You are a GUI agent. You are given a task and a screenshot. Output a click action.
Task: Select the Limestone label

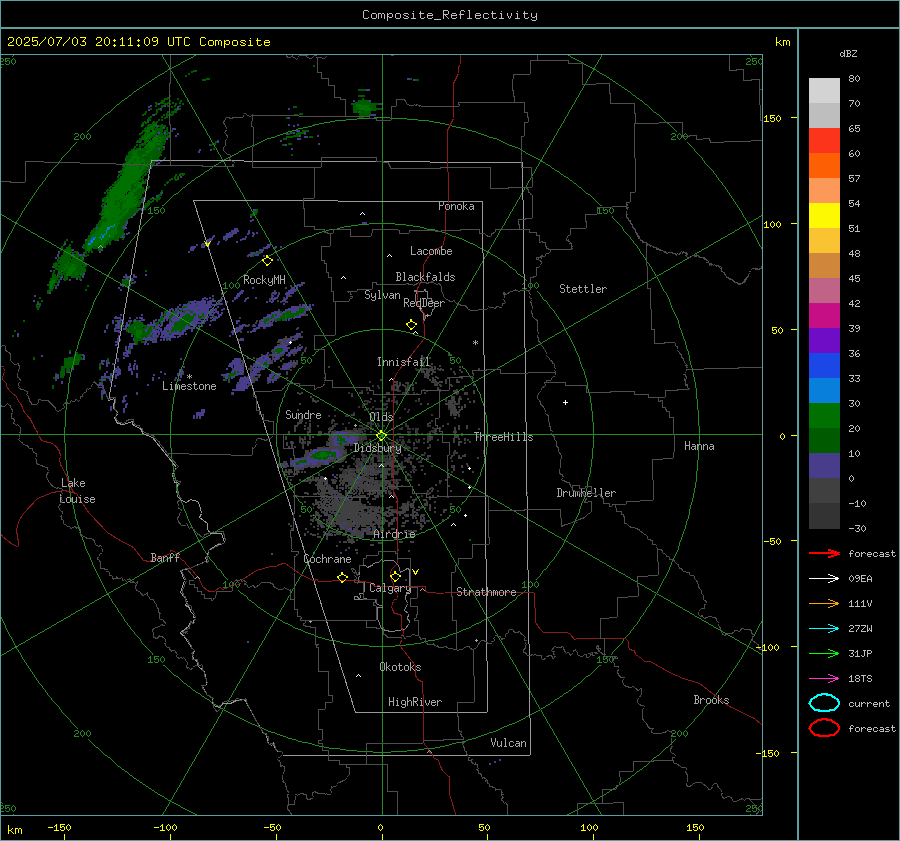click(x=189, y=386)
